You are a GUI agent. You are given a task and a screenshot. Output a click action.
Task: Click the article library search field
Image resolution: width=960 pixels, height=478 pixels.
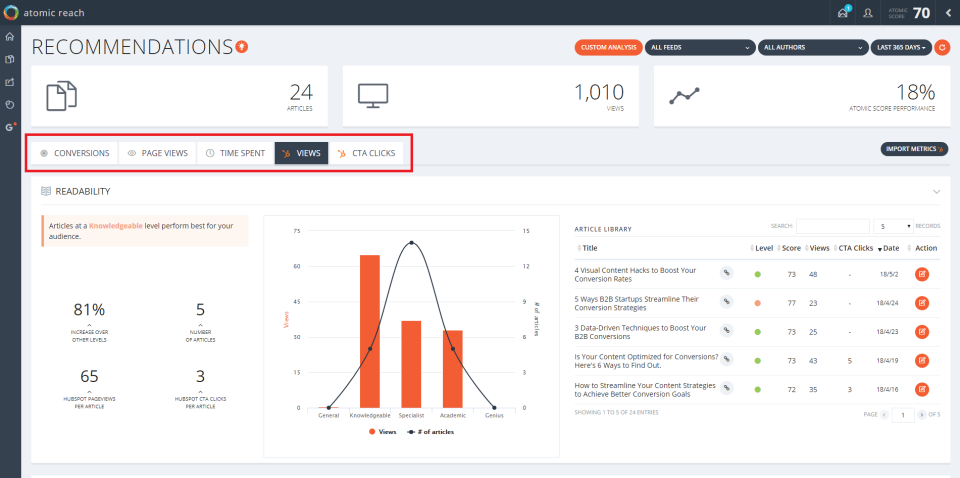click(x=833, y=226)
